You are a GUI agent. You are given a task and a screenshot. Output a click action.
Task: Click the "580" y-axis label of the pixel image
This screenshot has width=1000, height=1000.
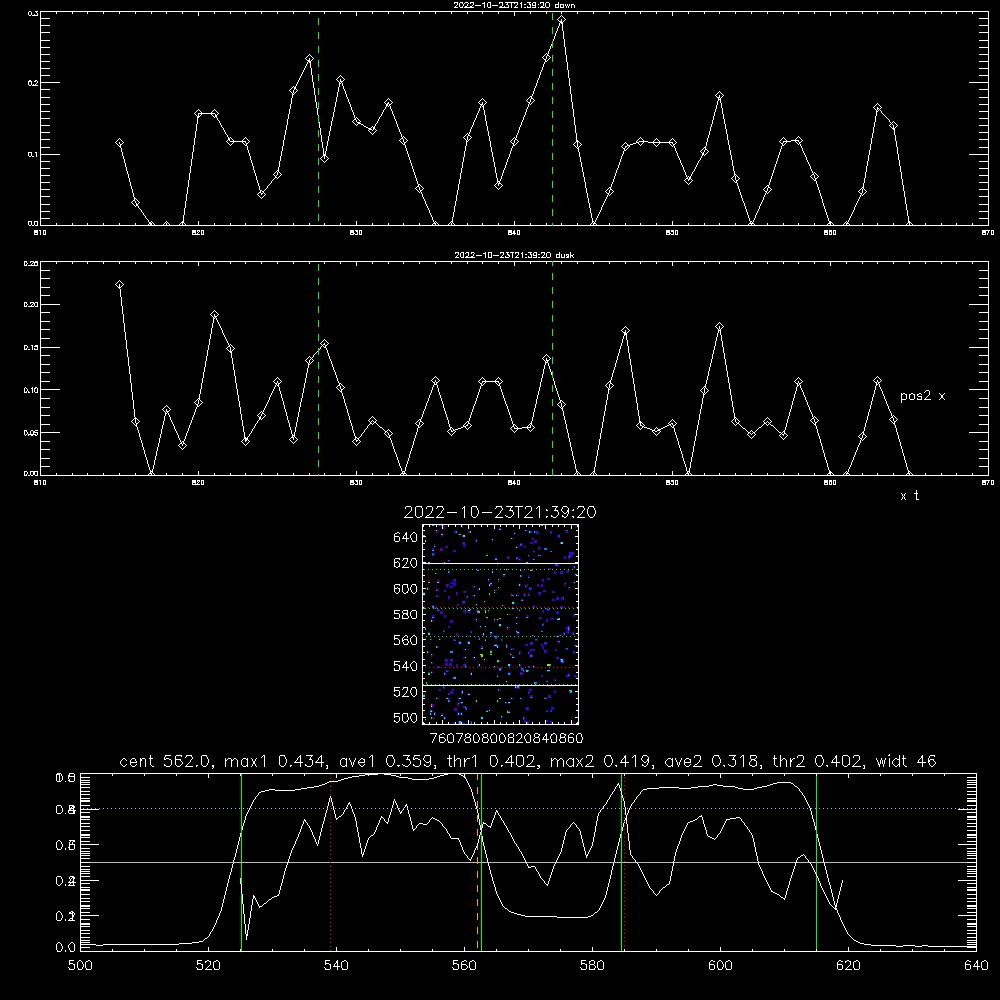click(406, 614)
